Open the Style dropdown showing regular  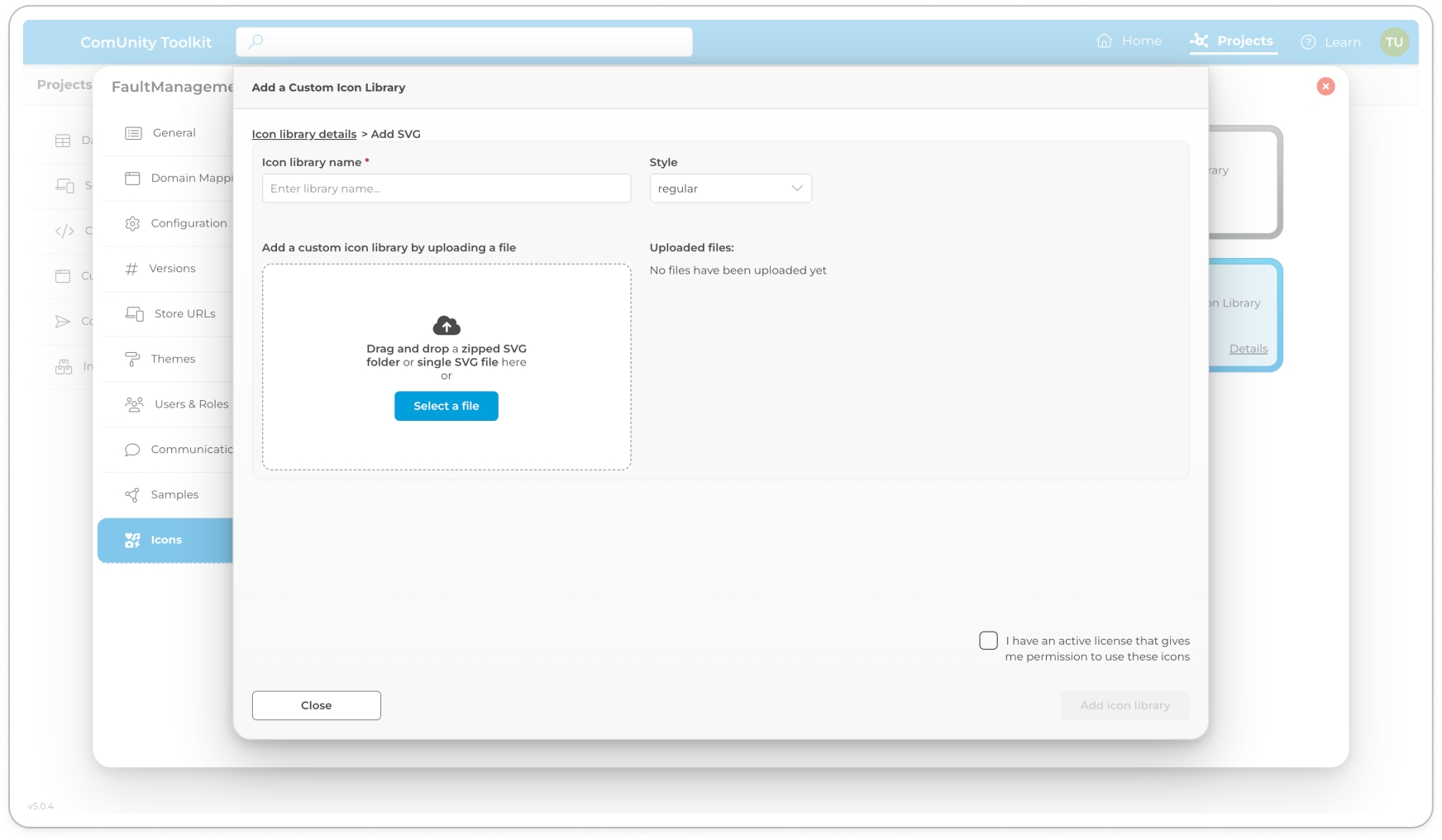coord(730,189)
